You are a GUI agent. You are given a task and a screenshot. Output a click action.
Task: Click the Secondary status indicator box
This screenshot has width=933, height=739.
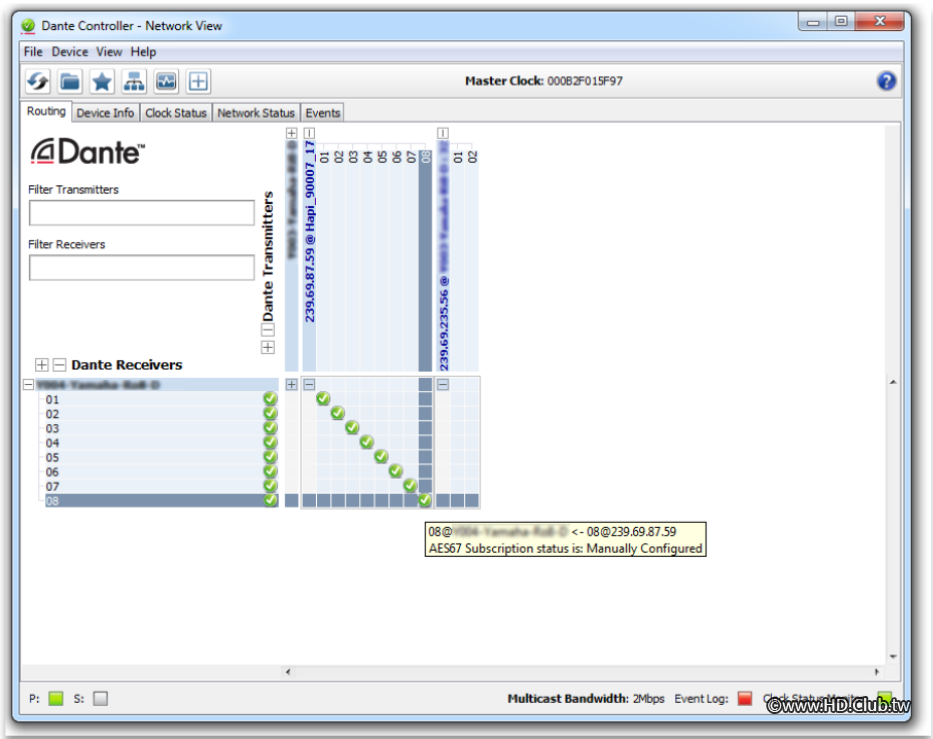[x=101, y=699]
